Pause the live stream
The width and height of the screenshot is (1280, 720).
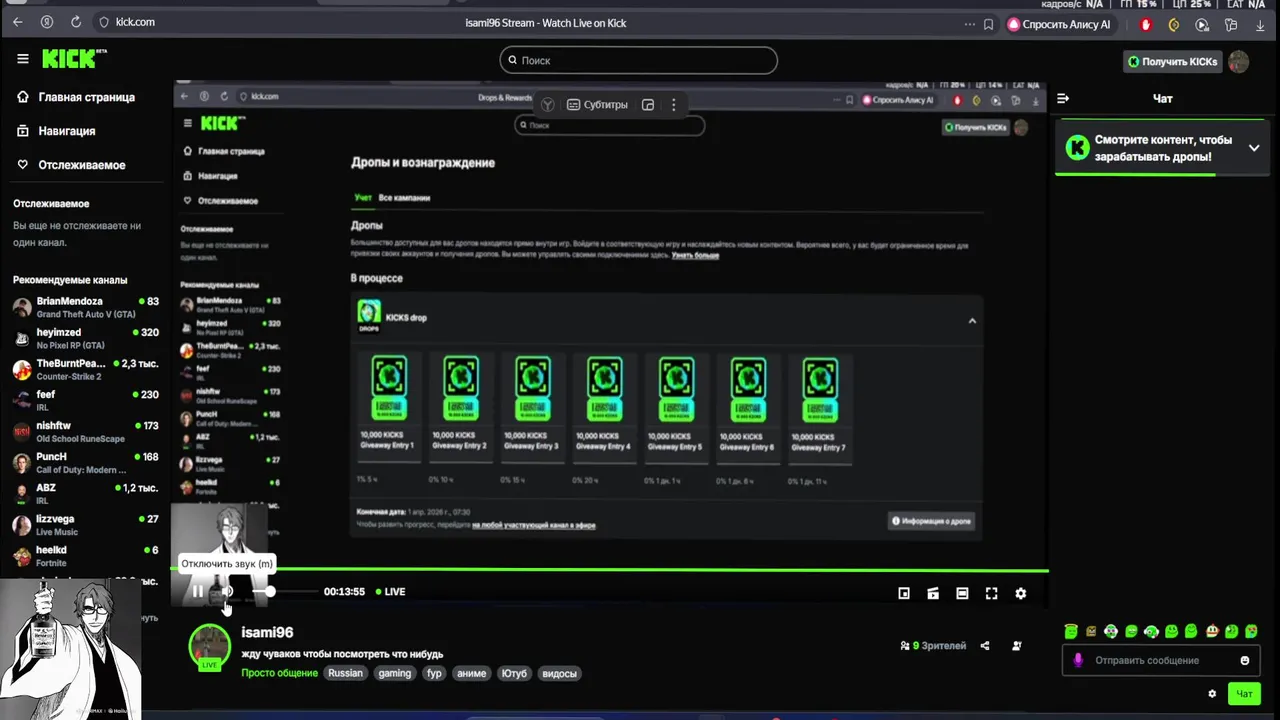pyautogui.click(x=197, y=592)
